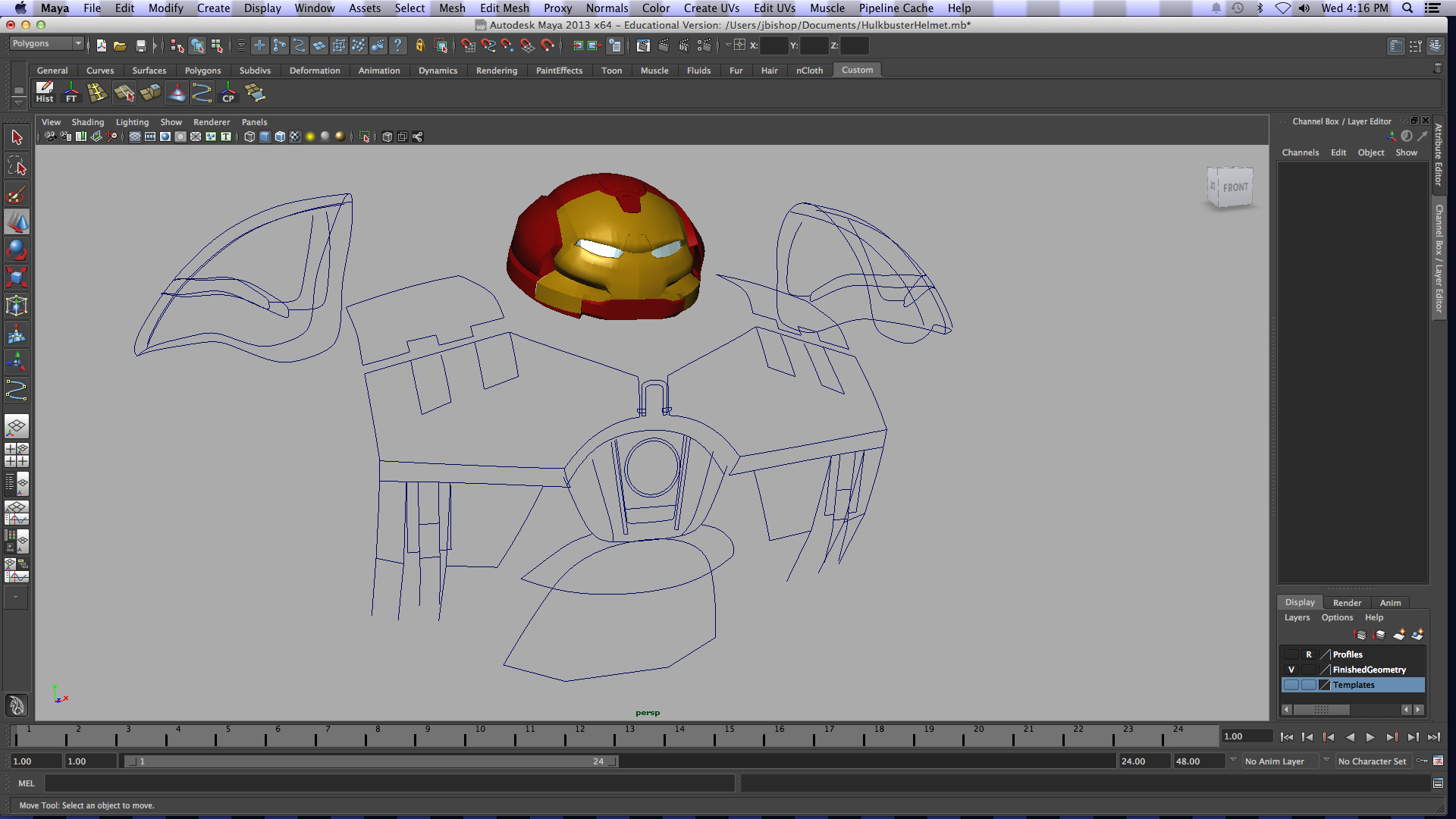Open the Create UVs menu
Image resolution: width=1456 pixels, height=819 pixels.
(x=711, y=8)
